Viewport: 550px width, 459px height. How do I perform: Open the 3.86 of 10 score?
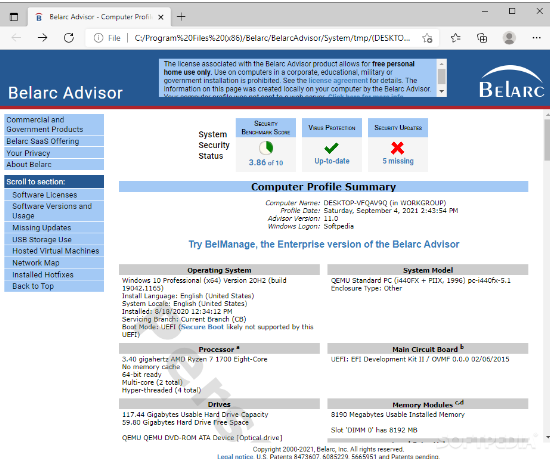pyautogui.click(x=266, y=163)
